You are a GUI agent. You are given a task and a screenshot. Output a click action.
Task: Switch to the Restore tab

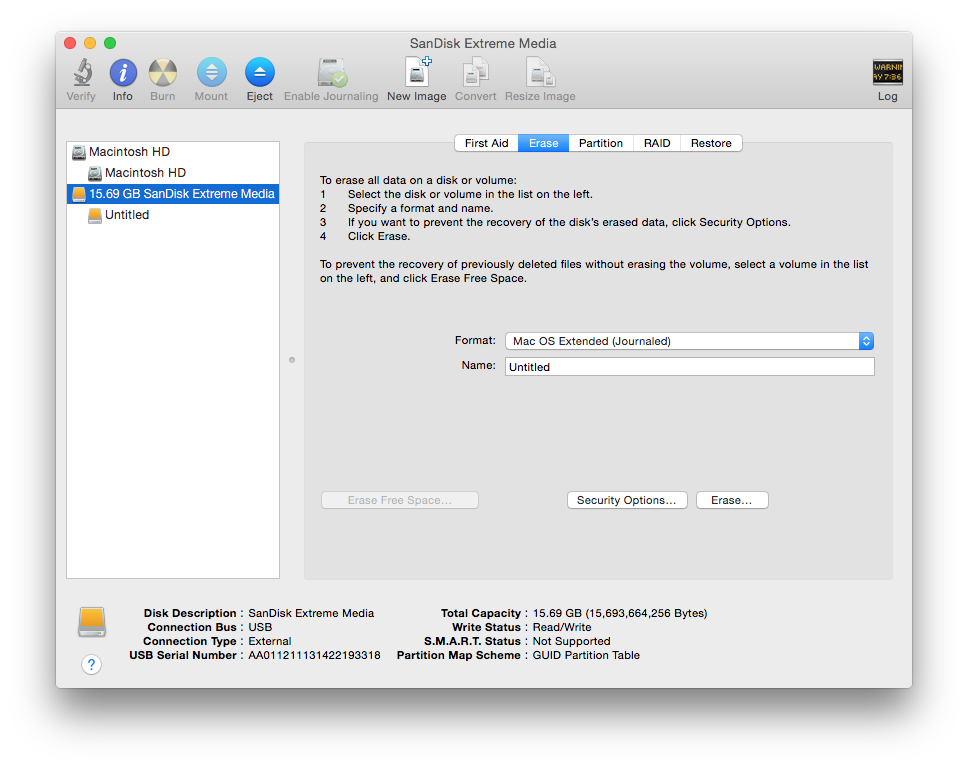pos(711,143)
